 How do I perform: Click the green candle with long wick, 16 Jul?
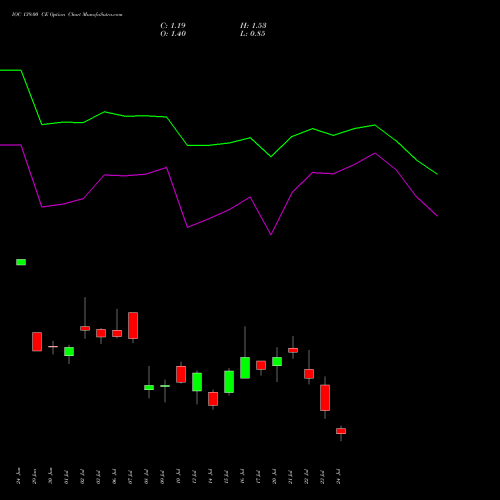coord(245,368)
